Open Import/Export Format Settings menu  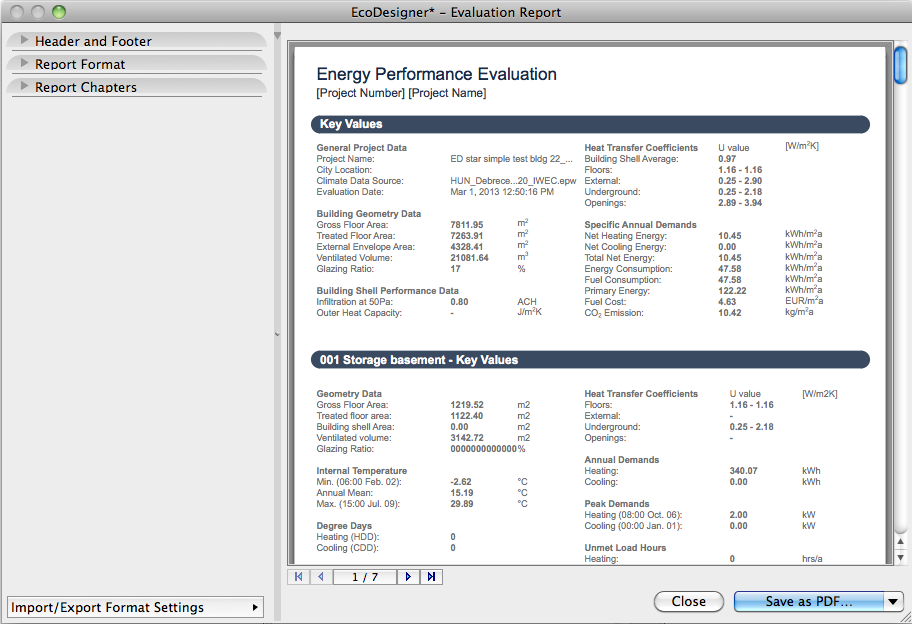coord(135,607)
